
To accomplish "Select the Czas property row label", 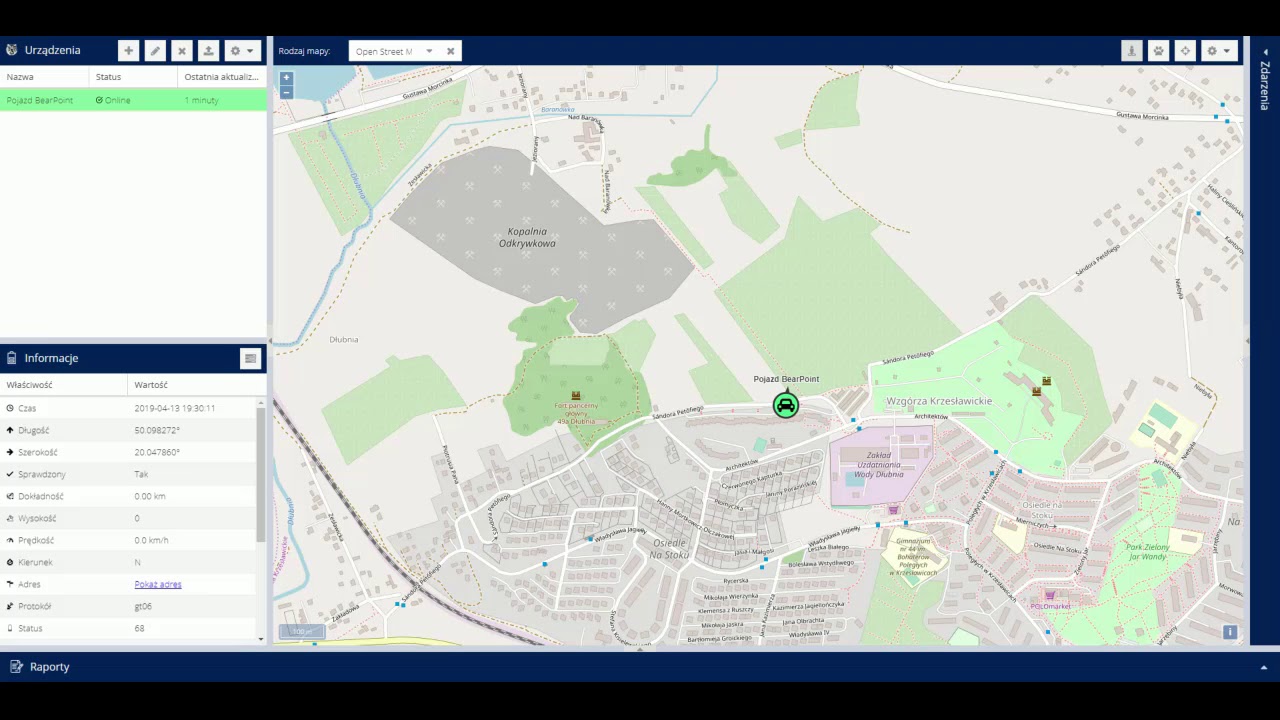I will (x=27, y=408).
